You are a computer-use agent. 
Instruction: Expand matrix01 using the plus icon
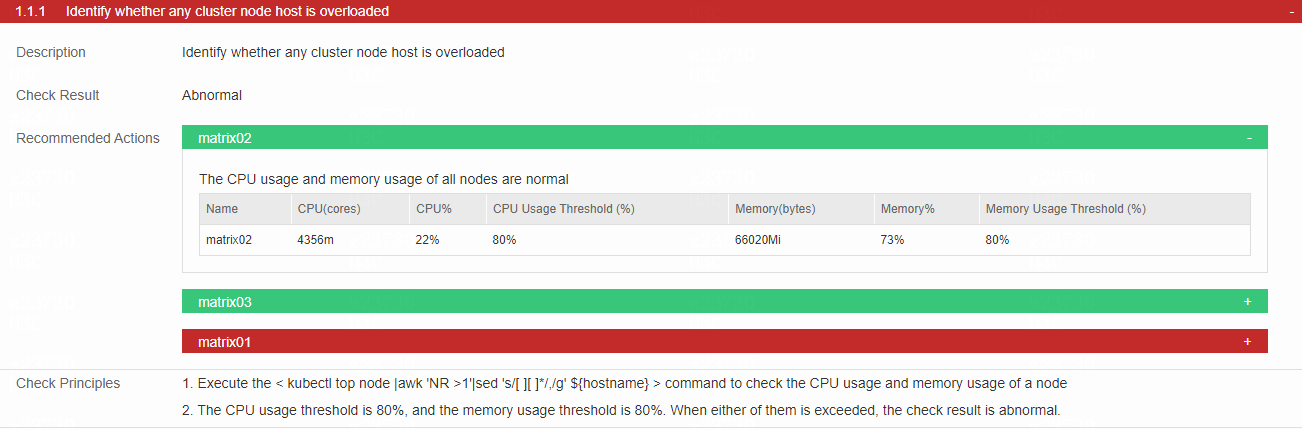click(x=1247, y=342)
